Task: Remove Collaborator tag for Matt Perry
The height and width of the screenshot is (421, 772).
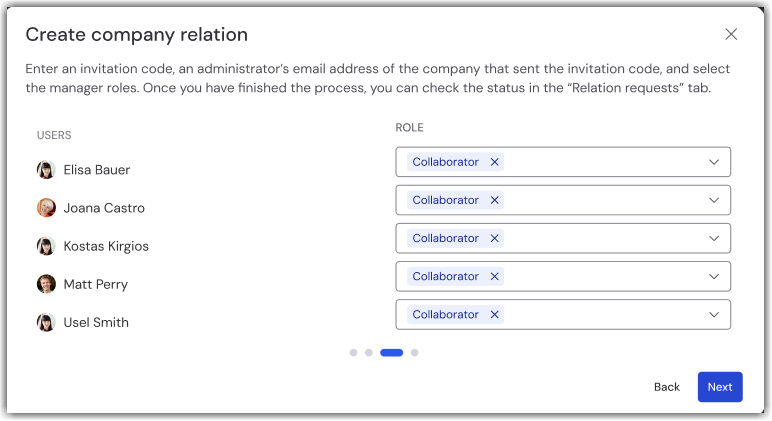Action: point(495,276)
